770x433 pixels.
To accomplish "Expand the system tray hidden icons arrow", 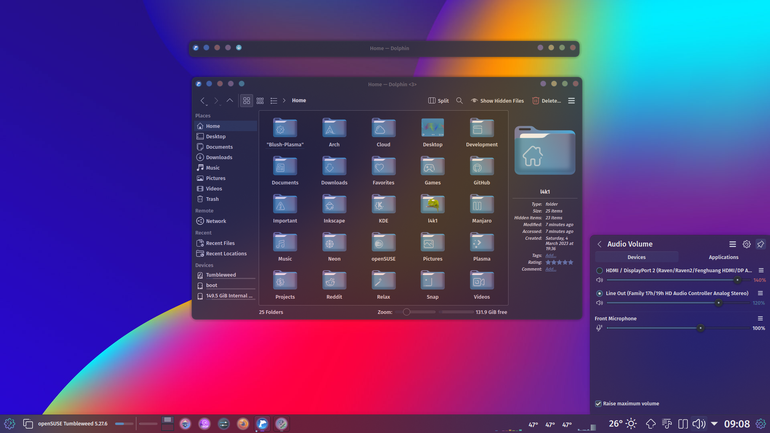I will [714, 424].
